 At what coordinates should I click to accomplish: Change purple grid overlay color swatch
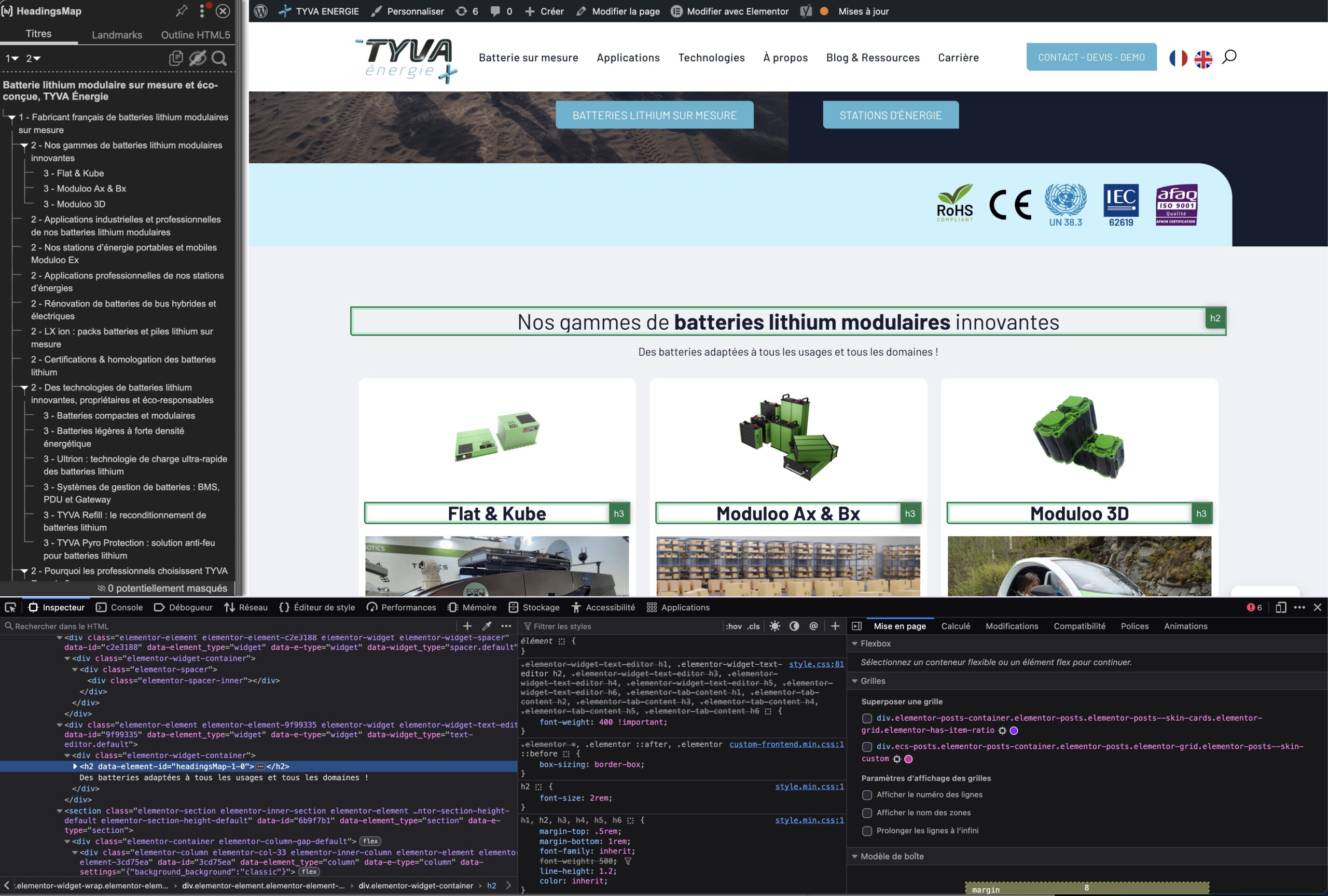pos(1014,731)
